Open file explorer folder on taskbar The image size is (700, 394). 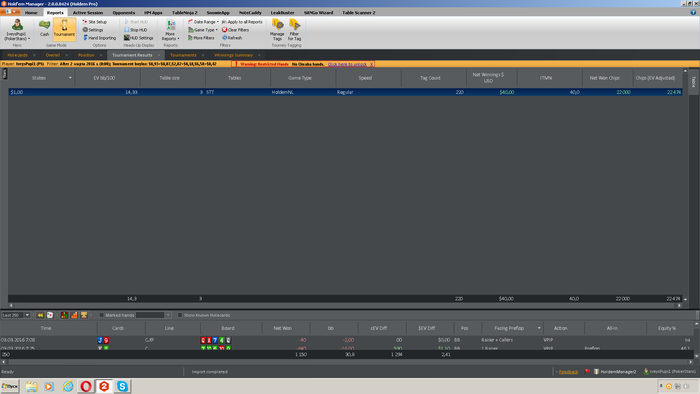pos(31,386)
